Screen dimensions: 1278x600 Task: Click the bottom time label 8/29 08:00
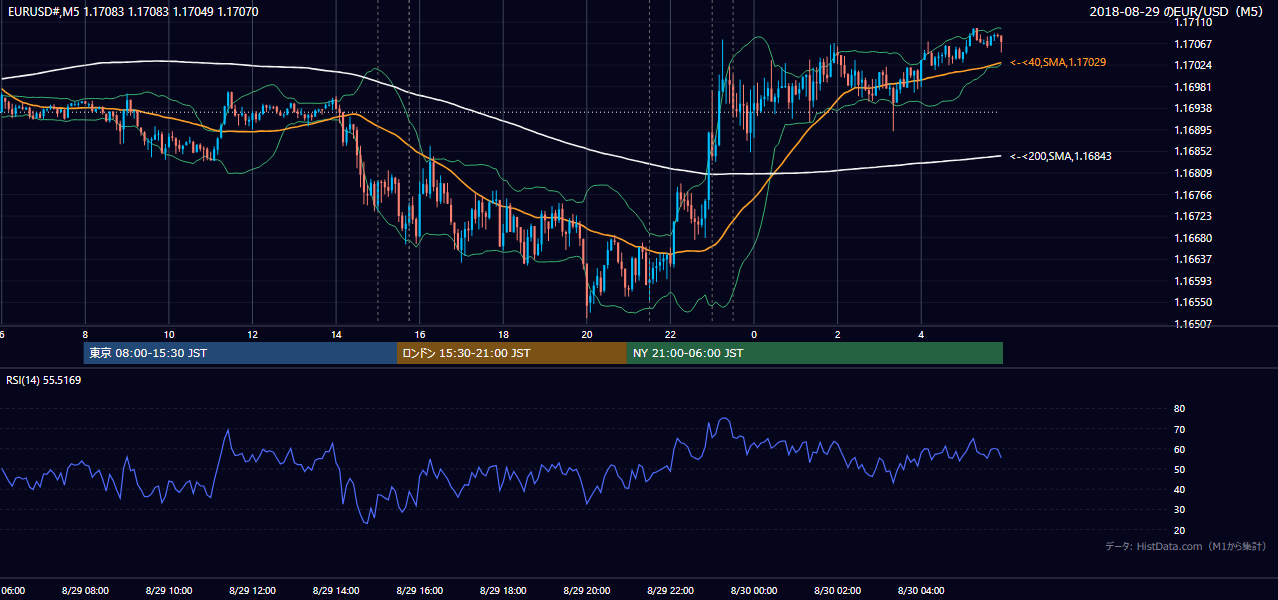tap(85, 591)
